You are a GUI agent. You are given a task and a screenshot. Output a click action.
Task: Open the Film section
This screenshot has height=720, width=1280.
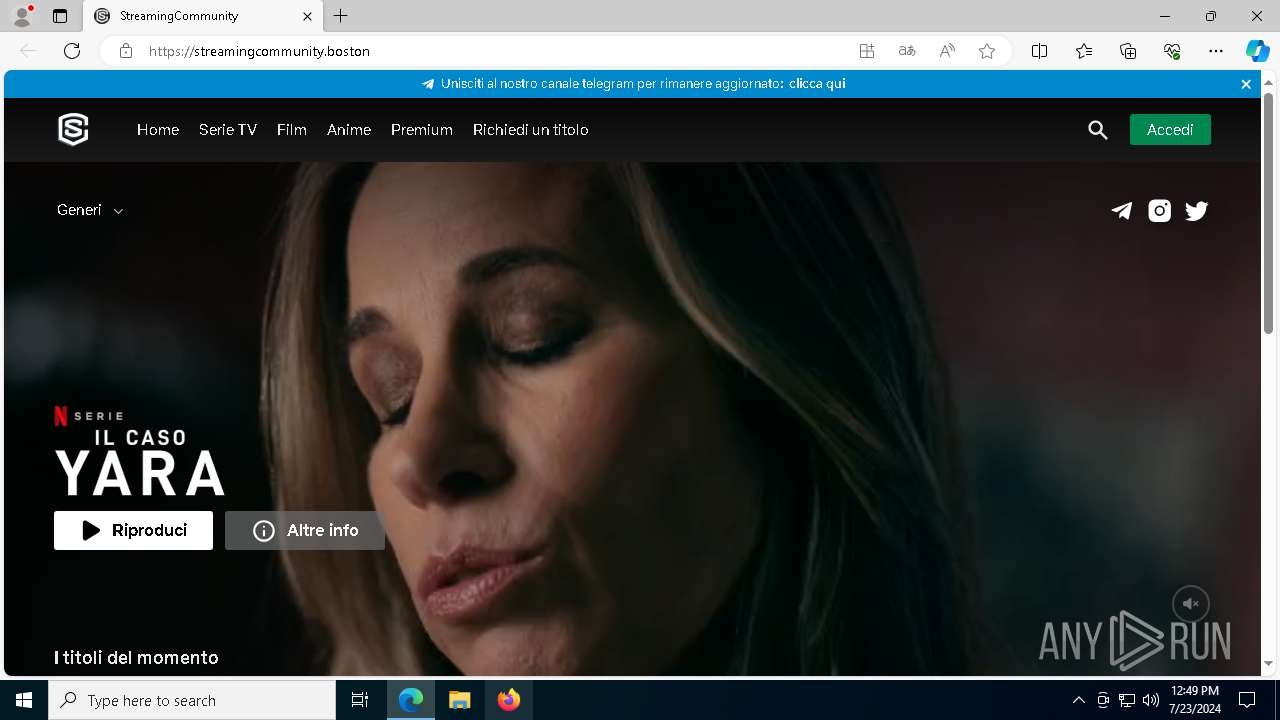pyautogui.click(x=292, y=130)
